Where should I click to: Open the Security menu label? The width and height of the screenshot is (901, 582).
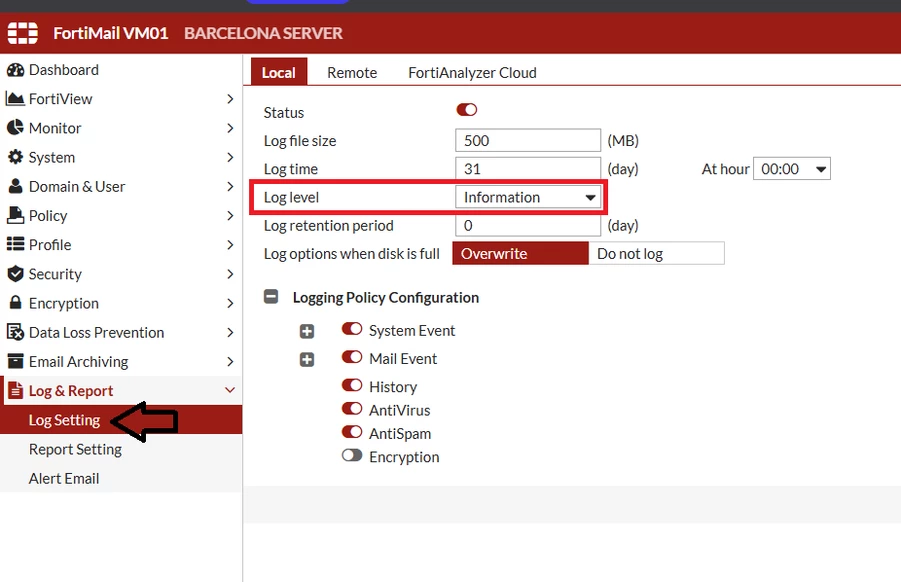tap(55, 274)
